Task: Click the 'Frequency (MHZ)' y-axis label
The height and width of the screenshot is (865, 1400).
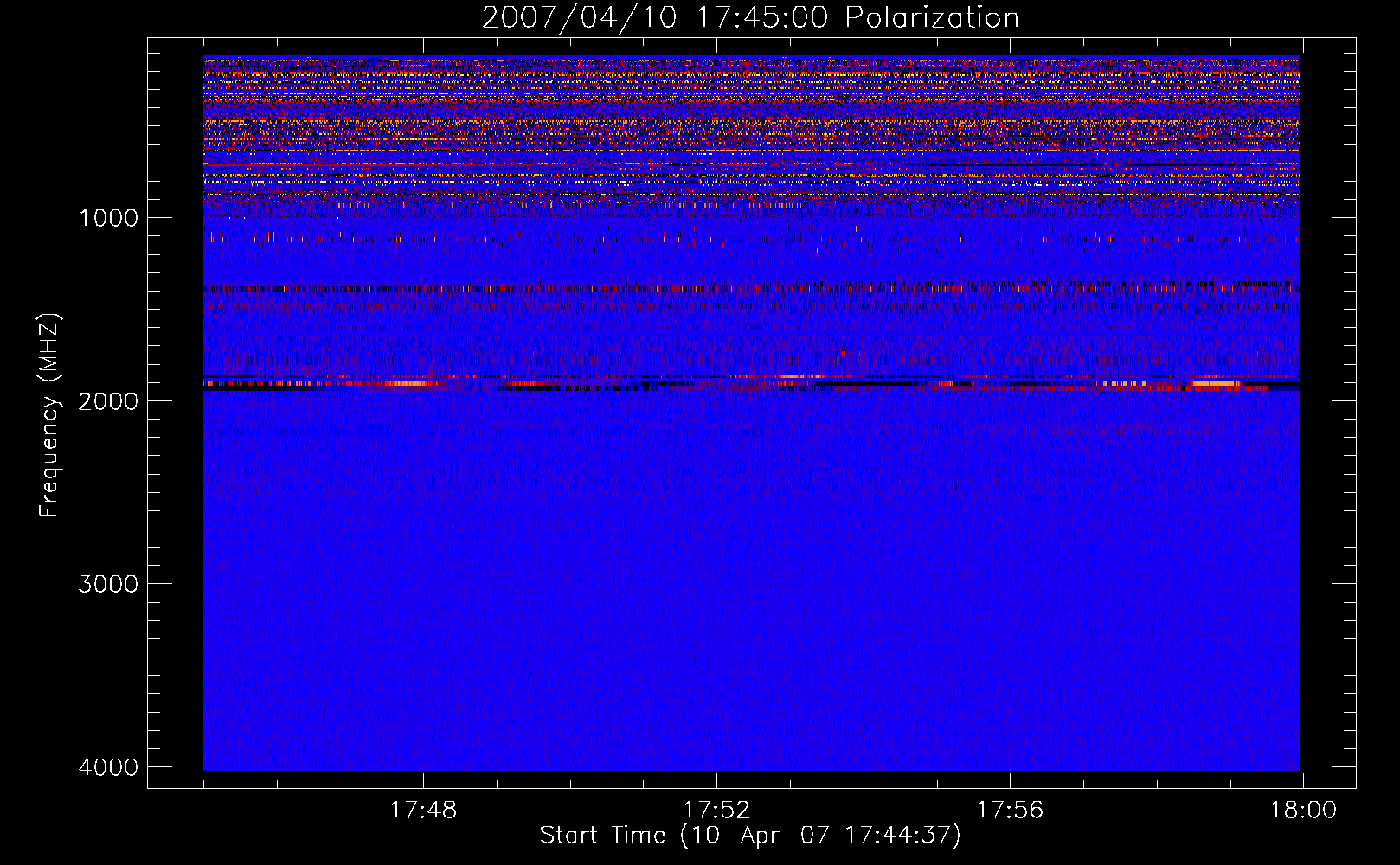Action: [x=49, y=415]
